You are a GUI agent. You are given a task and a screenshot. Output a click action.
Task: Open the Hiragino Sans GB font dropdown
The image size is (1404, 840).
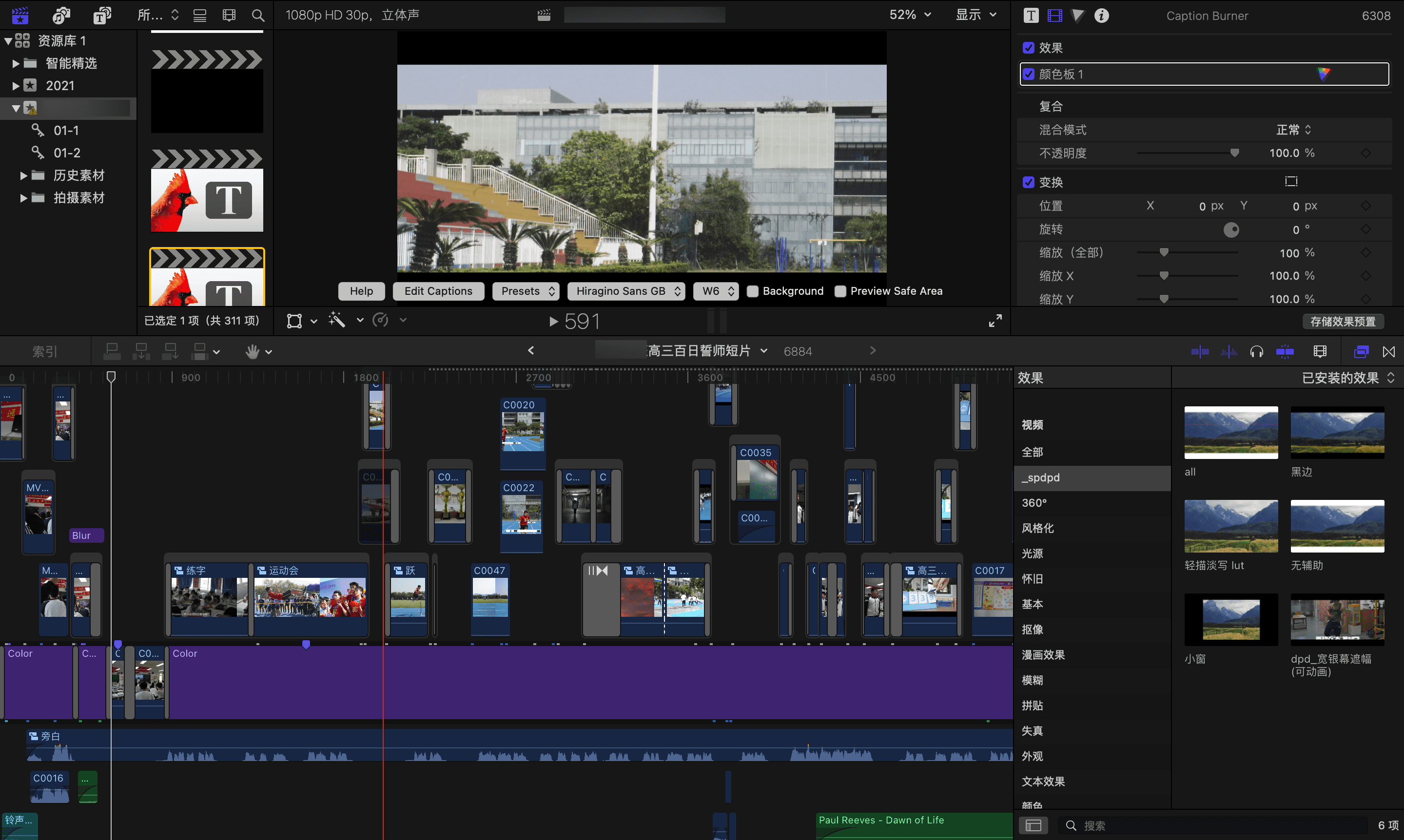tap(626, 291)
